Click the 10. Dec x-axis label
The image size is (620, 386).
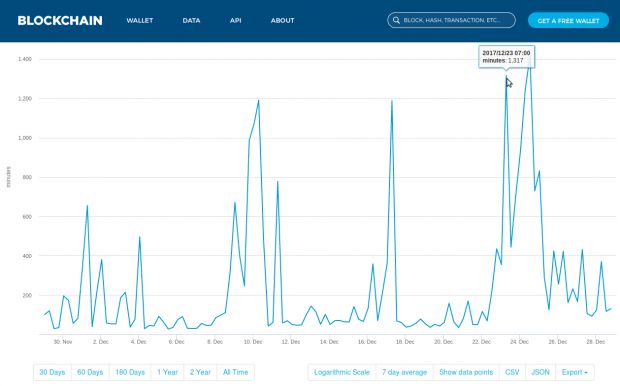253,342
